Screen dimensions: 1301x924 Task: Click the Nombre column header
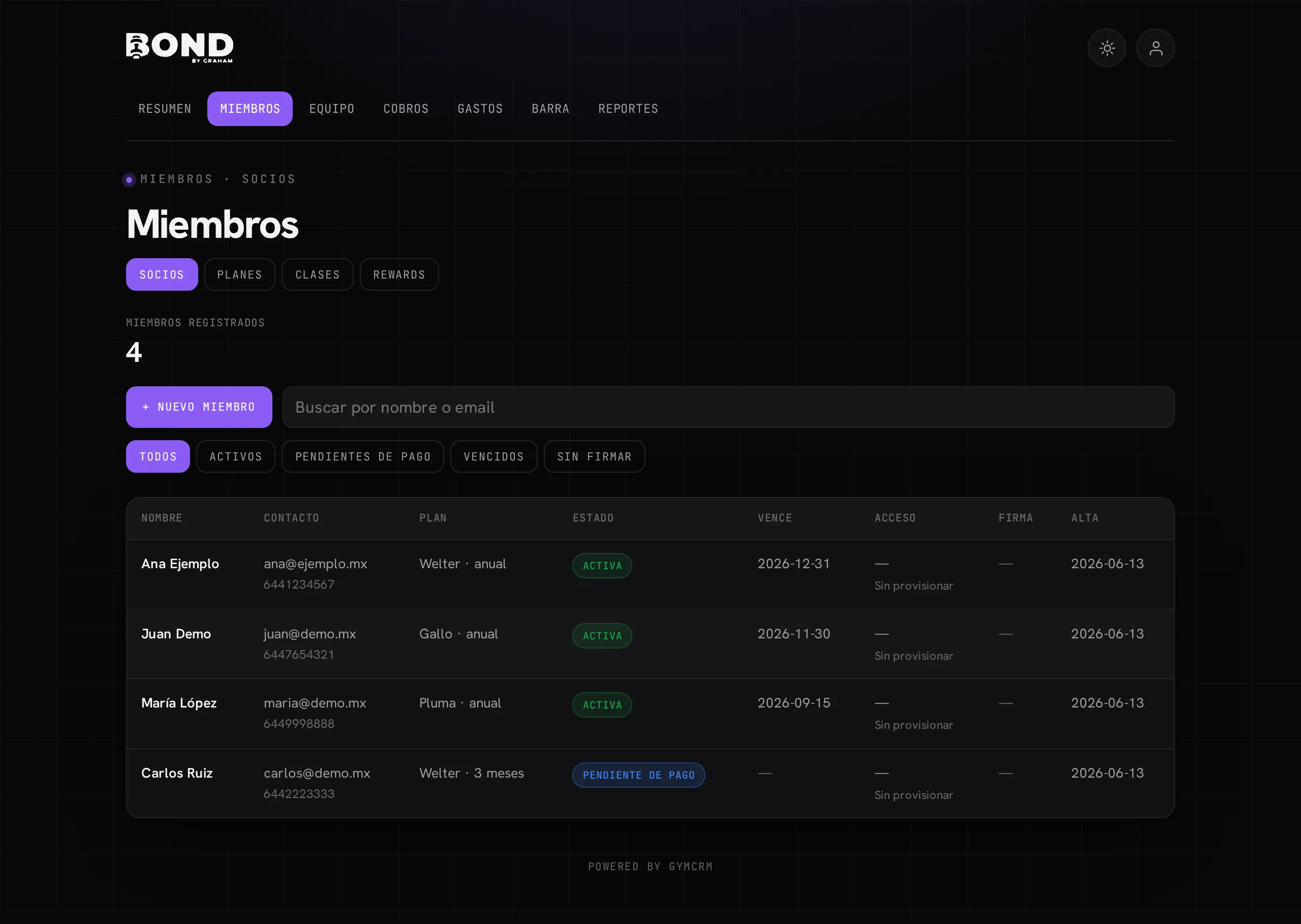pyautogui.click(x=162, y=518)
